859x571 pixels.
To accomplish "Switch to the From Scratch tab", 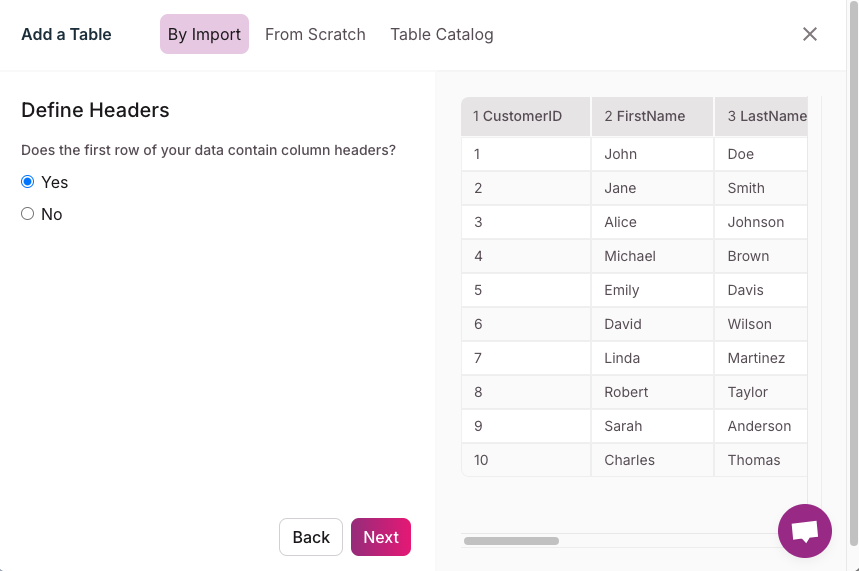I will pyautogui.click(x=315, y=34).
